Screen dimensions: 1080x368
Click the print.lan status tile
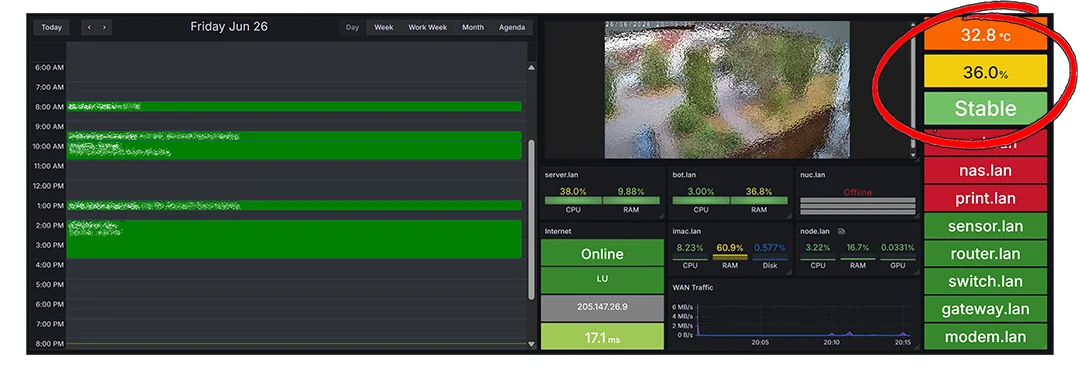(x=985, y=198)
